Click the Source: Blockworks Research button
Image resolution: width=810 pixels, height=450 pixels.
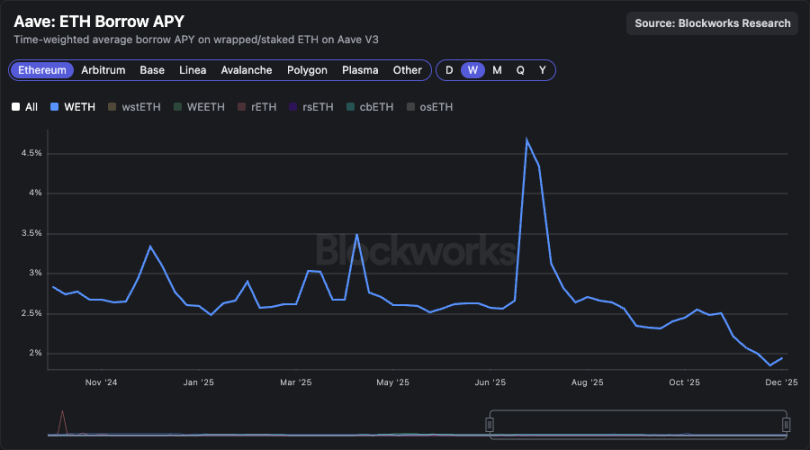click(x=712, y=23)
